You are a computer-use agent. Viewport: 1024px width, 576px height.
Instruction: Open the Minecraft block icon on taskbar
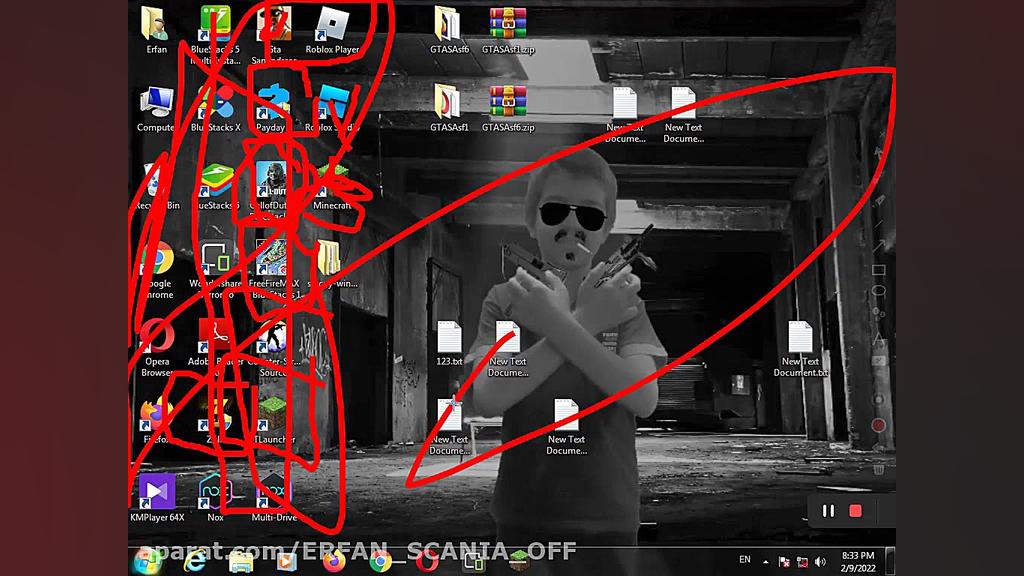pos(519,561)
